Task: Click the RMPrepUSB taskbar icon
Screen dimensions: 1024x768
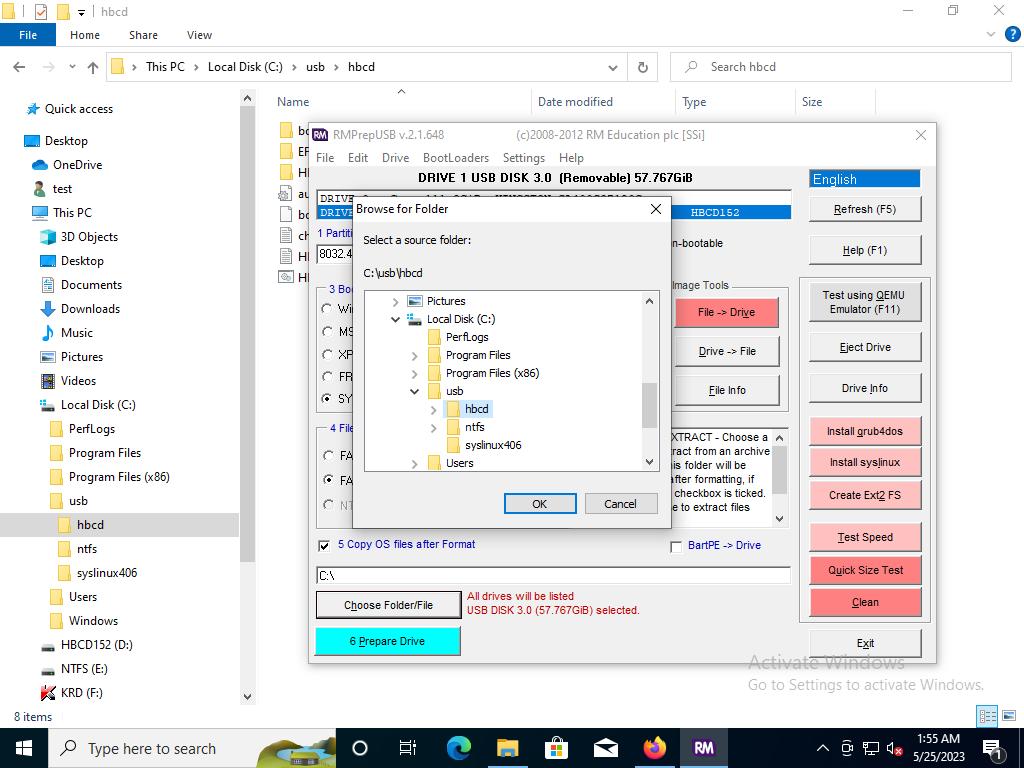Action: [x=703, y=748]
